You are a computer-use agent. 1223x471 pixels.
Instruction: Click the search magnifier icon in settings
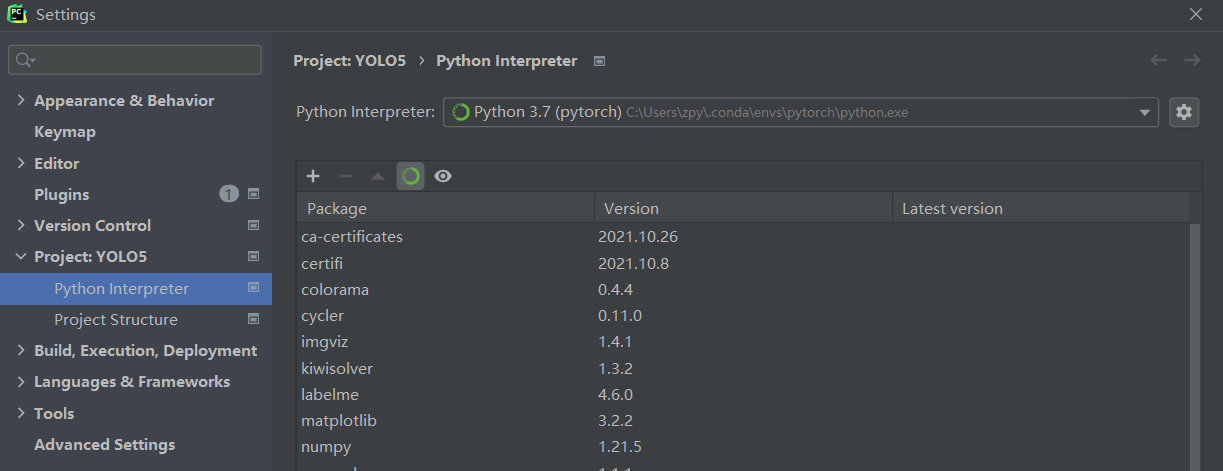tap(25, 60)
